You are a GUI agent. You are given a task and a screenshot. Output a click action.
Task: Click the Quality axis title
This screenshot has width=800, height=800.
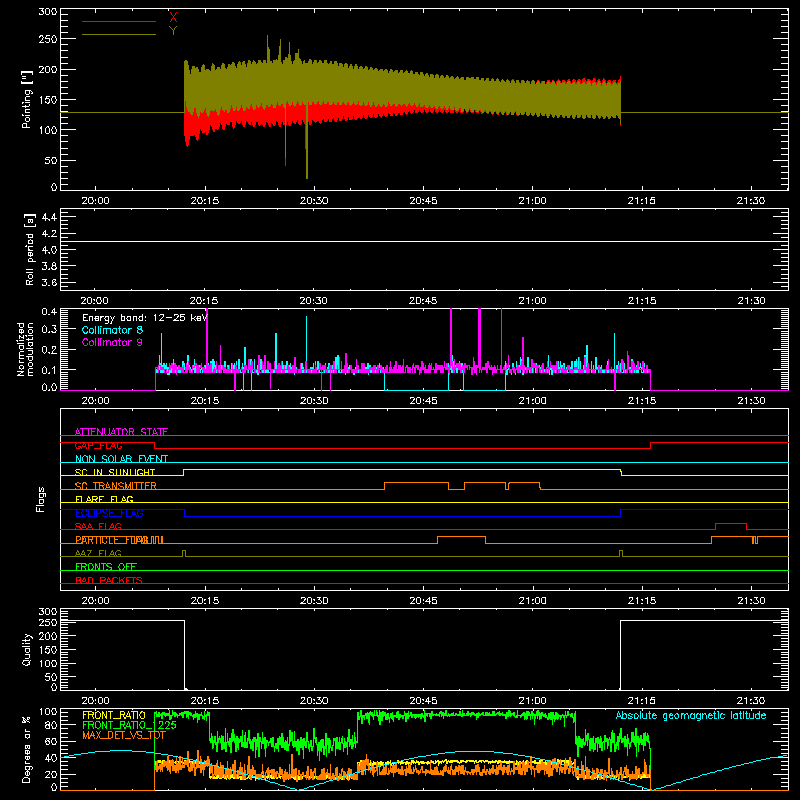[27, 649]
